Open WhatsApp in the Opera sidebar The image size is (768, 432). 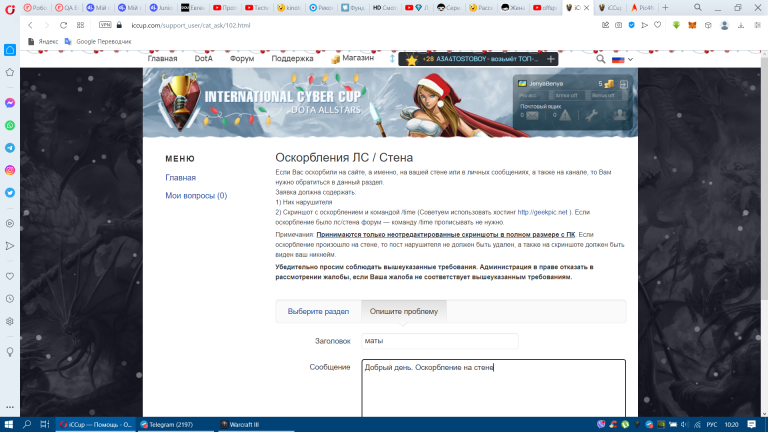[10, 125]
